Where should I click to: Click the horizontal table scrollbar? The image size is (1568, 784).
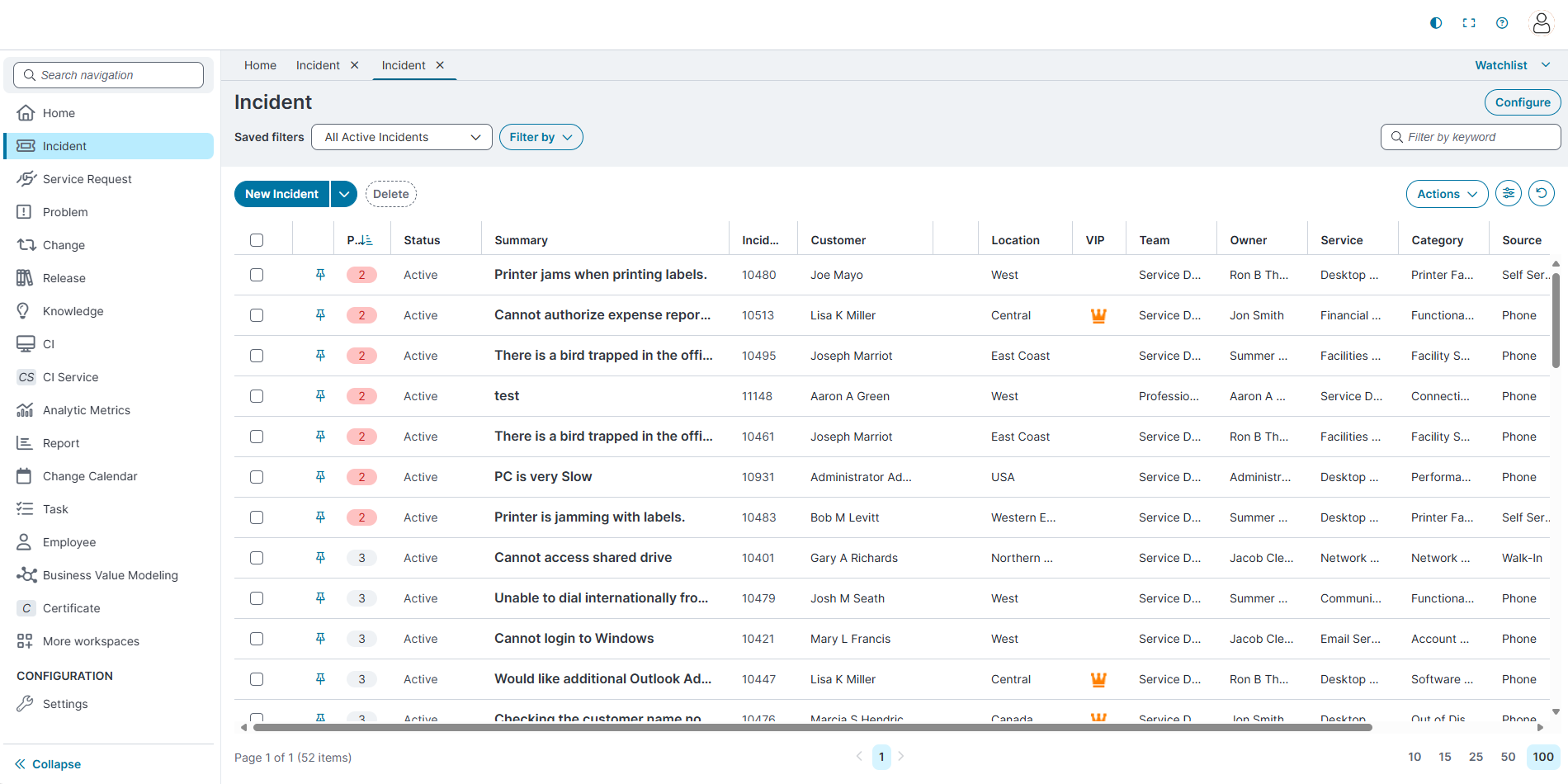[812, 728]
